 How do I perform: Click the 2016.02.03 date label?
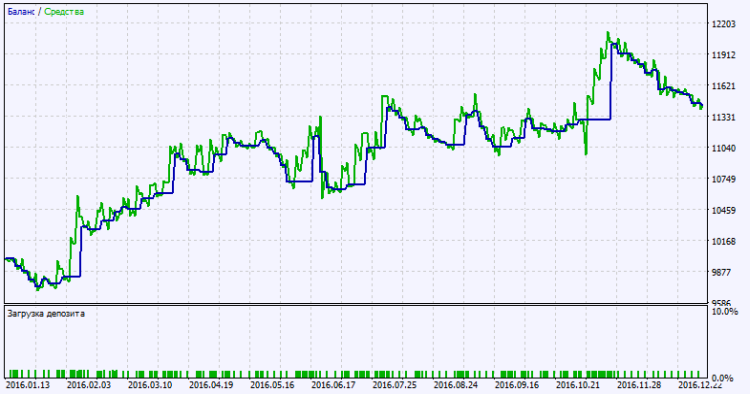88,384
